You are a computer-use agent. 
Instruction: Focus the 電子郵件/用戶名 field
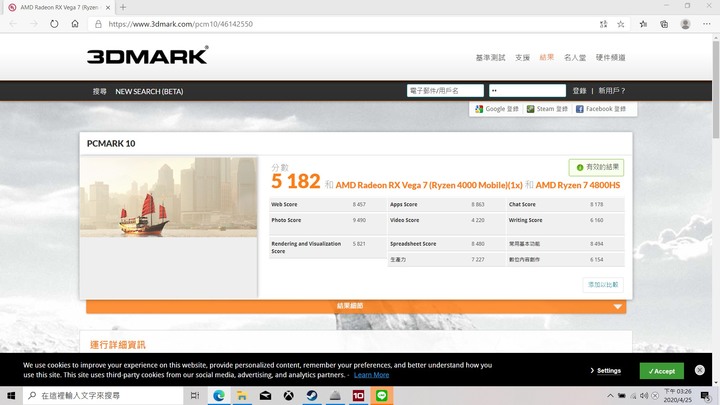[445, 90]
